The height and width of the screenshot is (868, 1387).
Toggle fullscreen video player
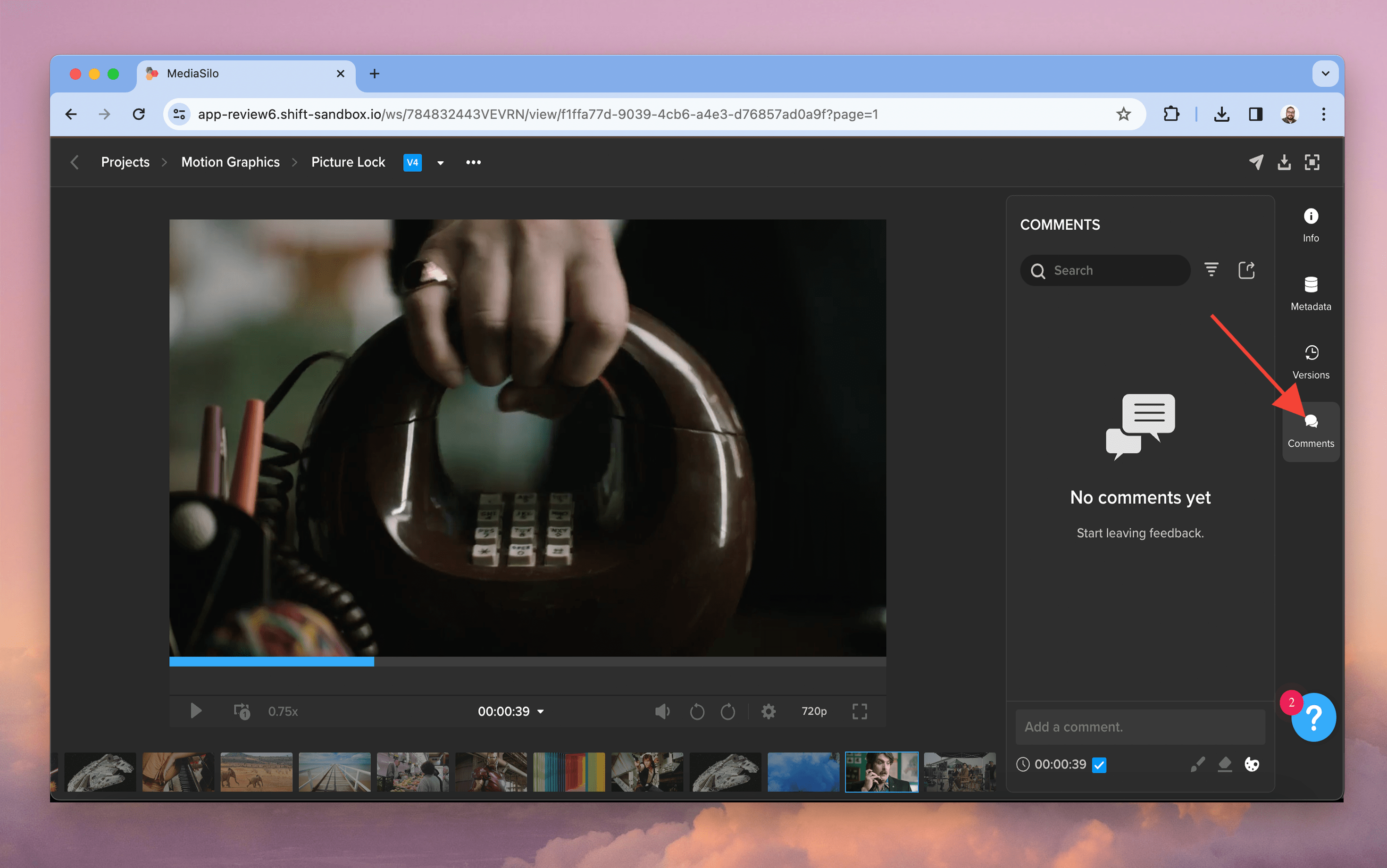click(860, 711)
